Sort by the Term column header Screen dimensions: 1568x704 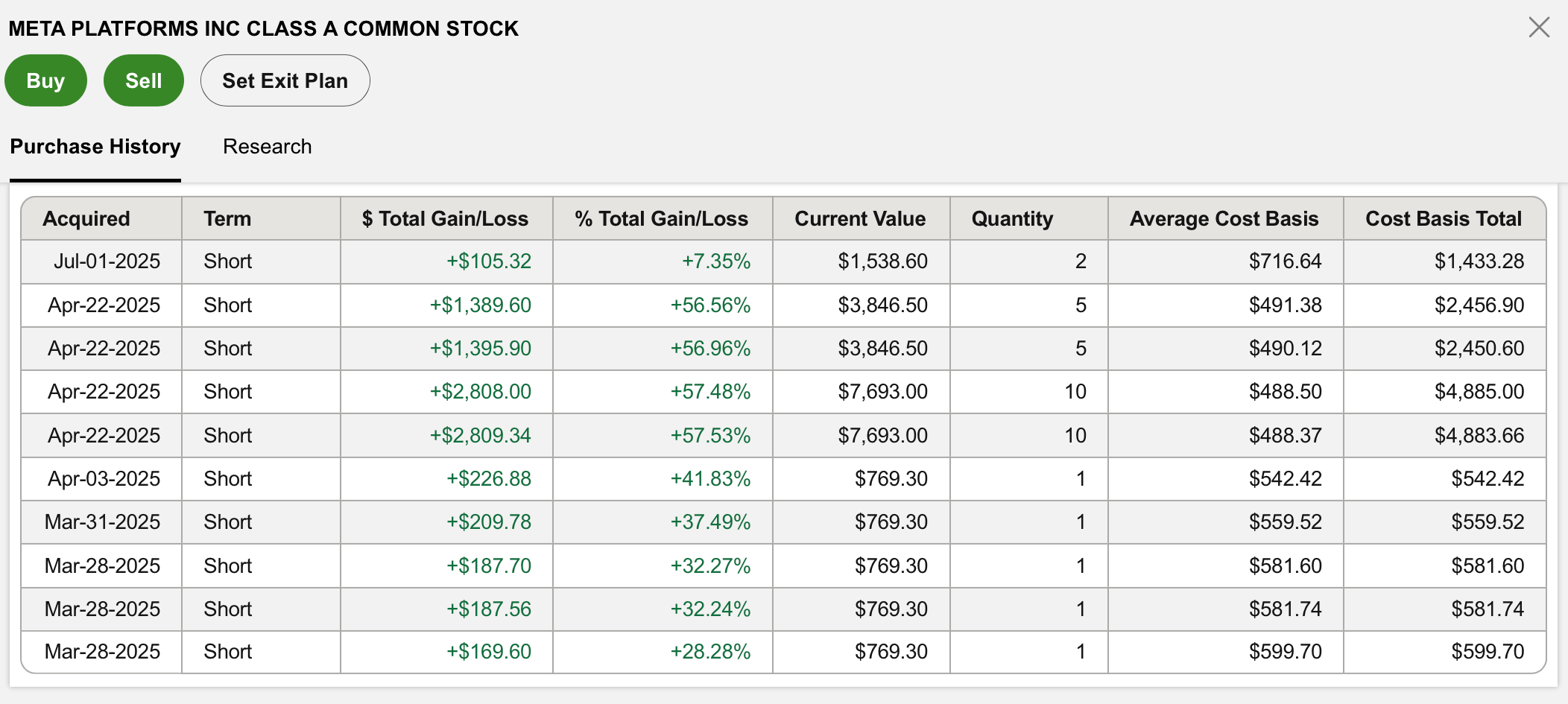click(227, 219)
